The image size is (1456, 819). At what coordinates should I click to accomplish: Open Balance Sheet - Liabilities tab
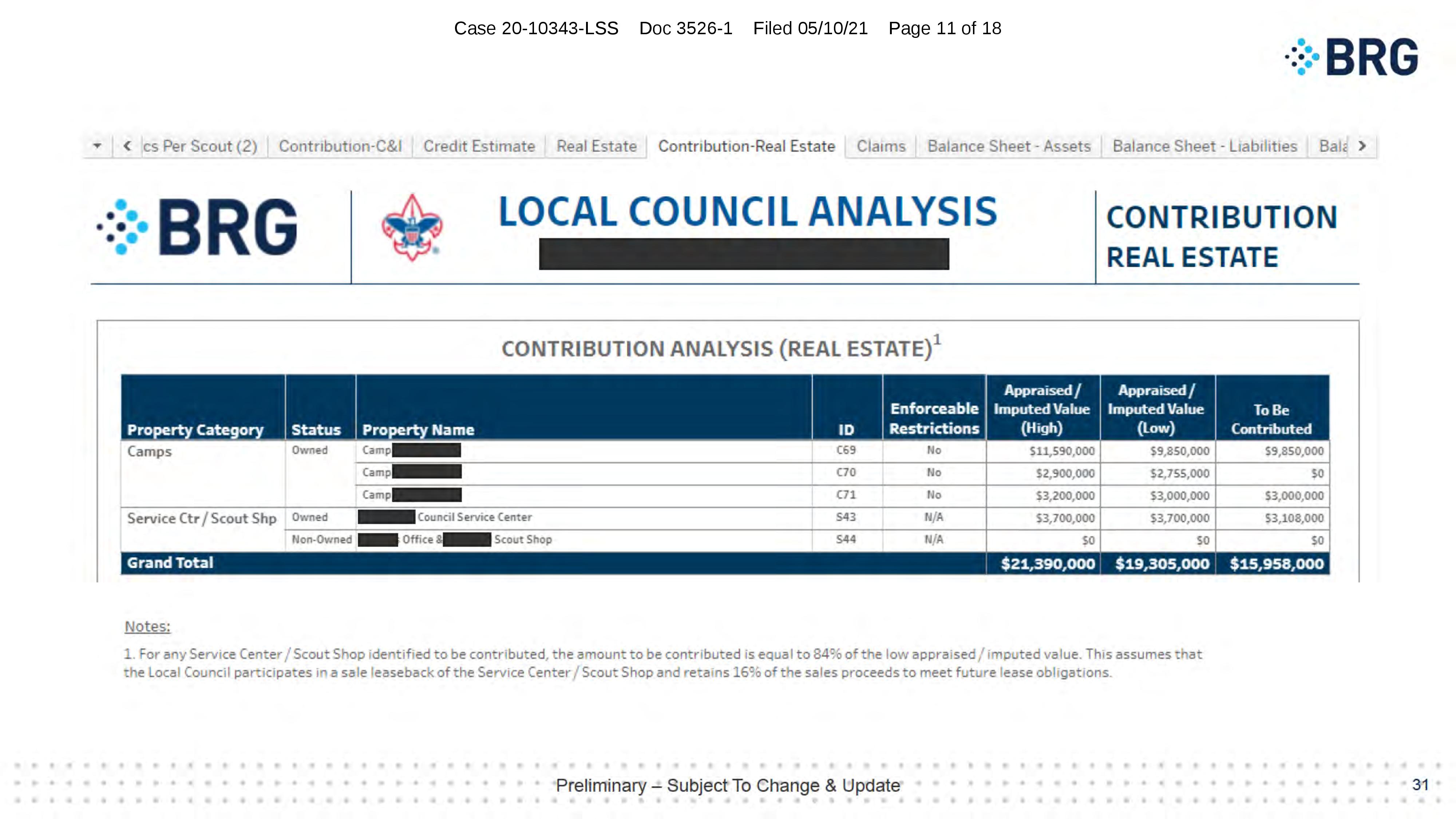click(1204, 146)
